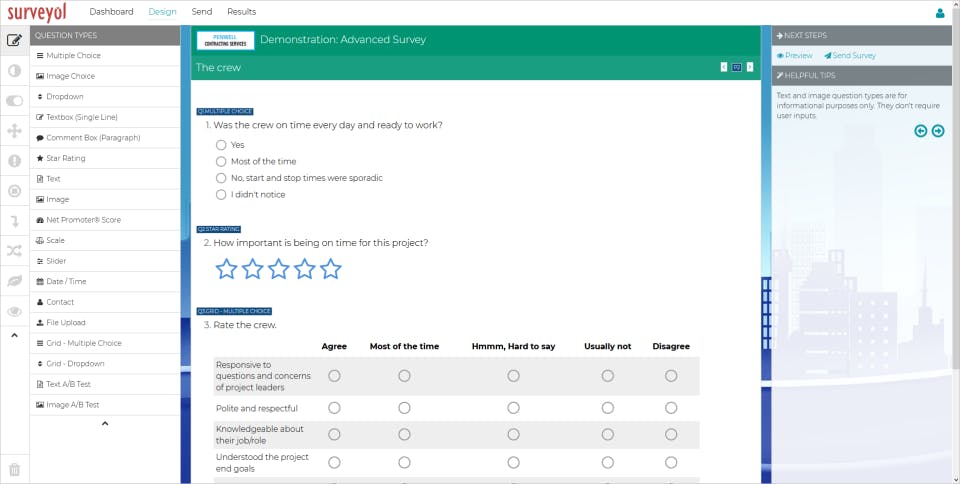Add a File Upload question type

pyautogui.click(x=105, y=322)
